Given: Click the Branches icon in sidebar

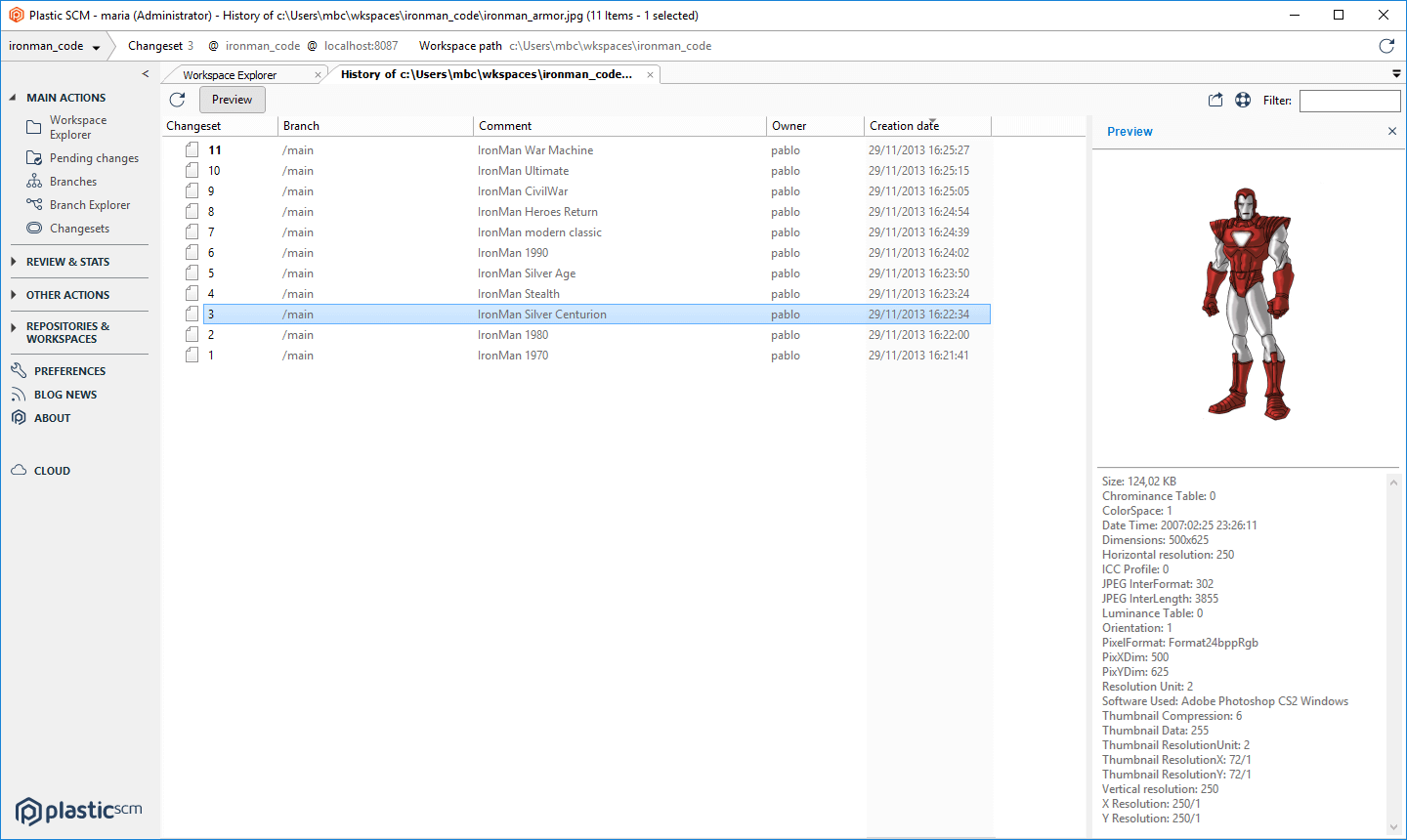Looking at the screenshot, I should tap(34, 182).
